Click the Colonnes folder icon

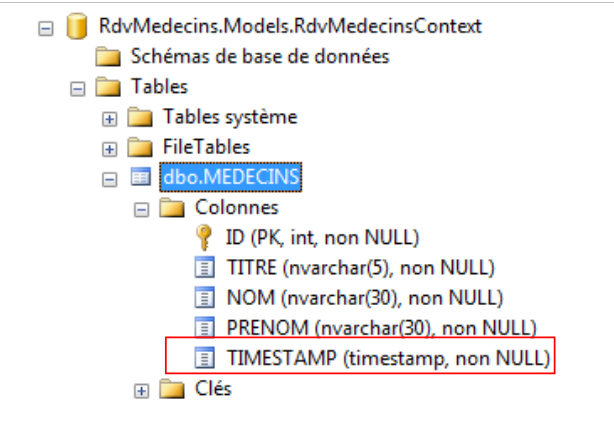172,208
